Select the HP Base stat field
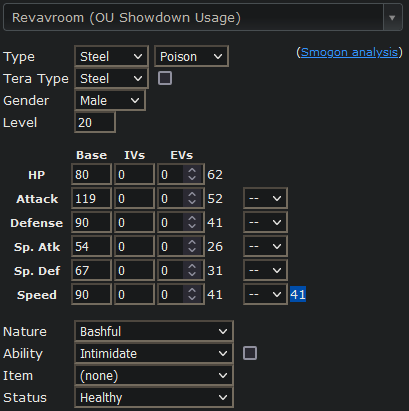Viewport: 409px width, 411px height. coord(91,175)
